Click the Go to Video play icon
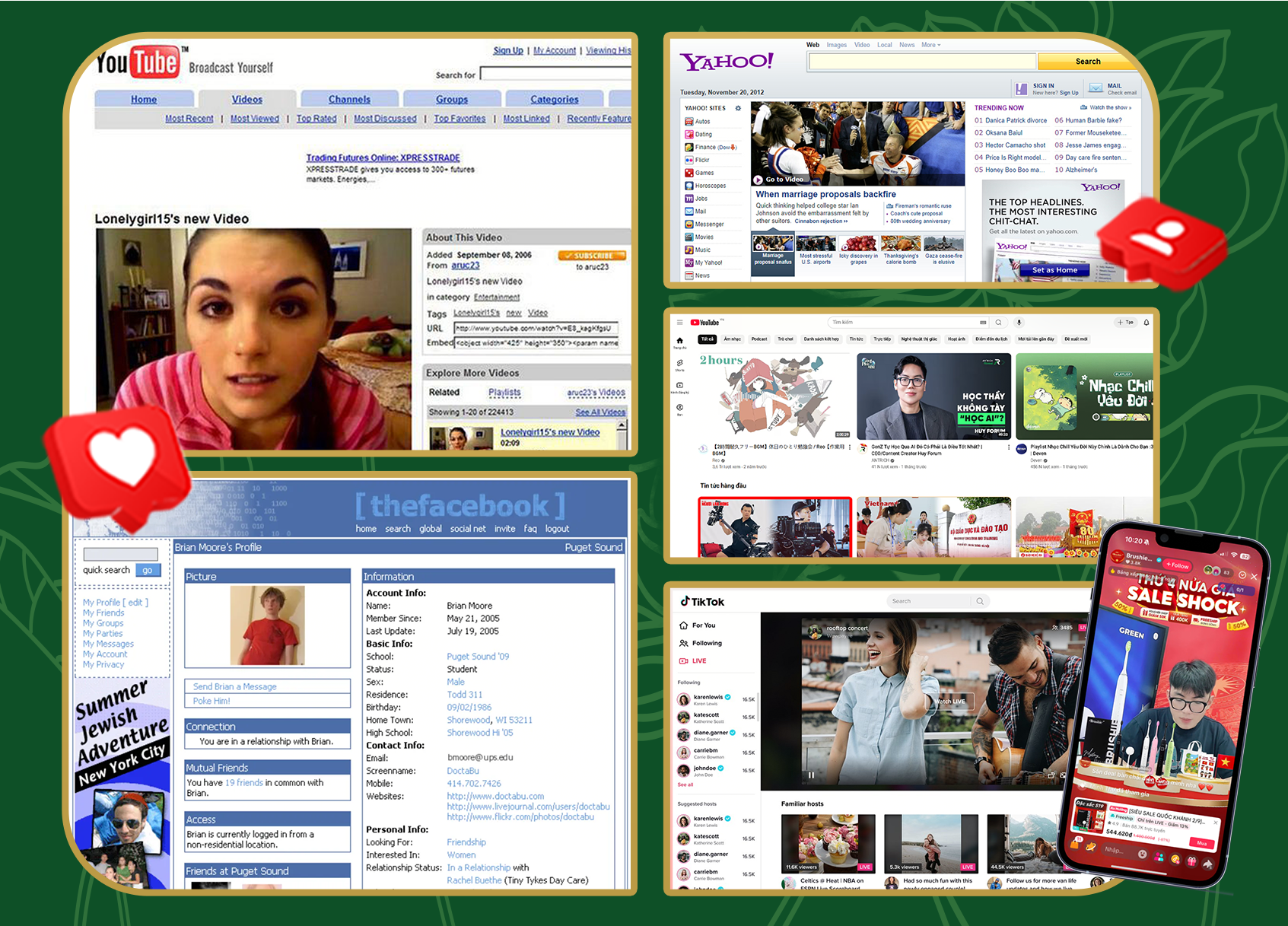 (x=758, y=180)
